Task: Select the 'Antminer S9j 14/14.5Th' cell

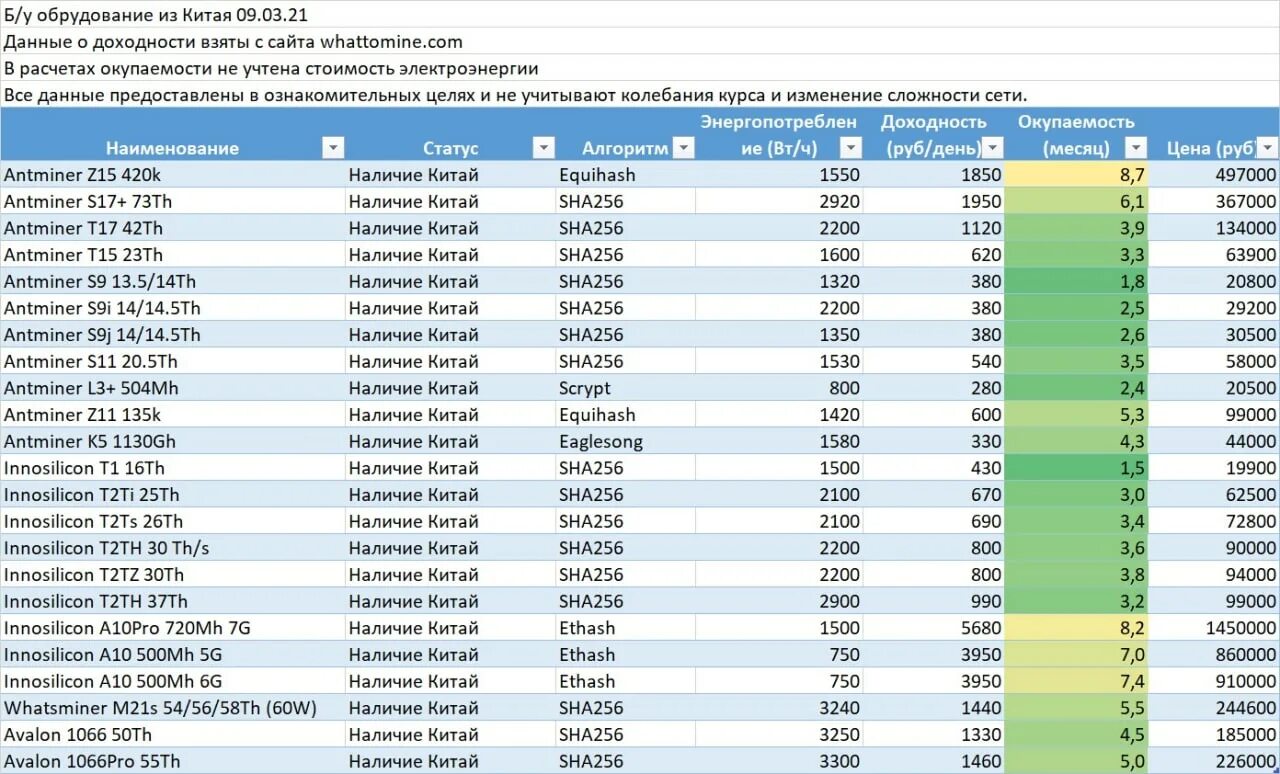Action: click(x=172, y=334)
